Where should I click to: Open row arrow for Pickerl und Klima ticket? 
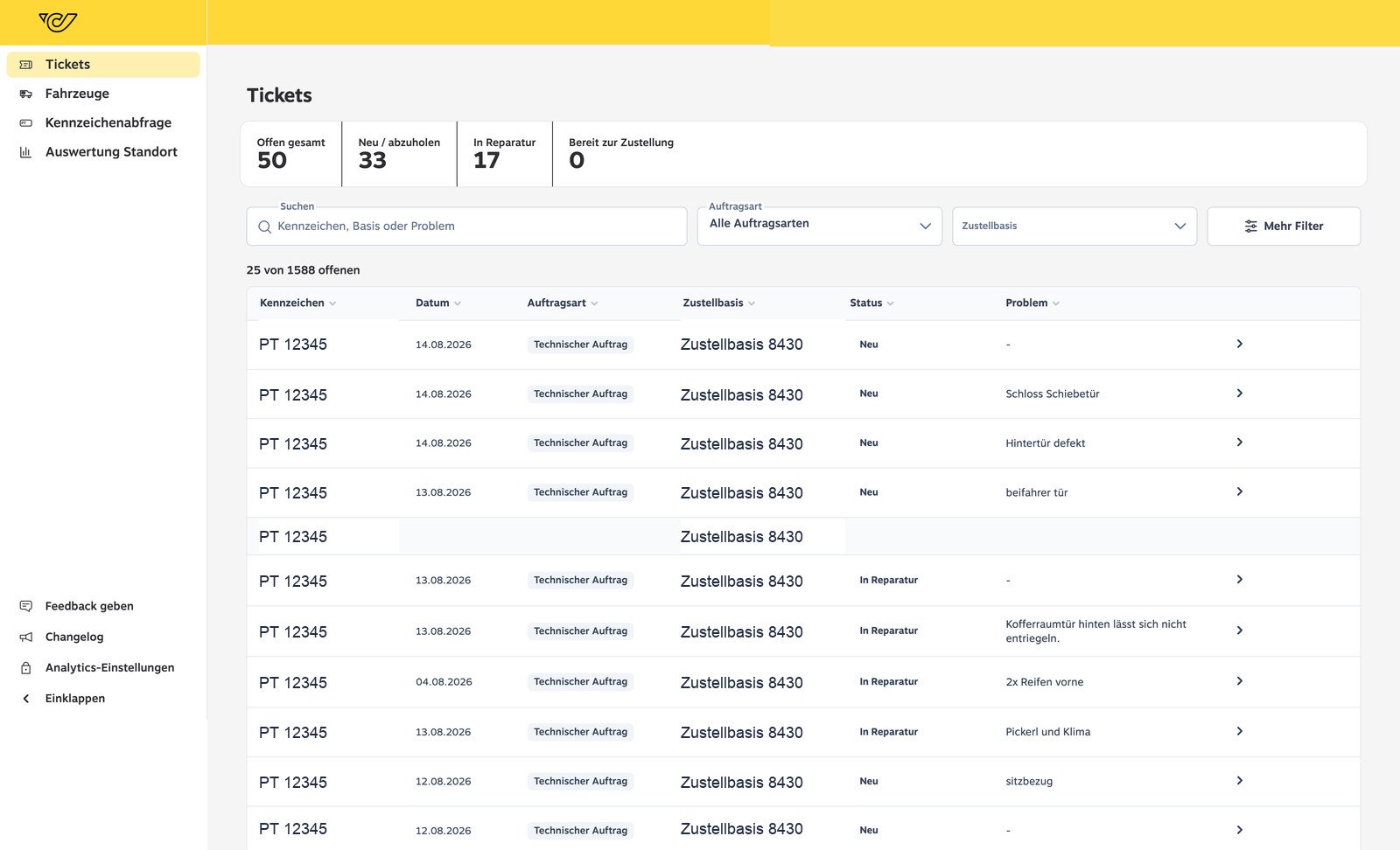[1240, 731]
